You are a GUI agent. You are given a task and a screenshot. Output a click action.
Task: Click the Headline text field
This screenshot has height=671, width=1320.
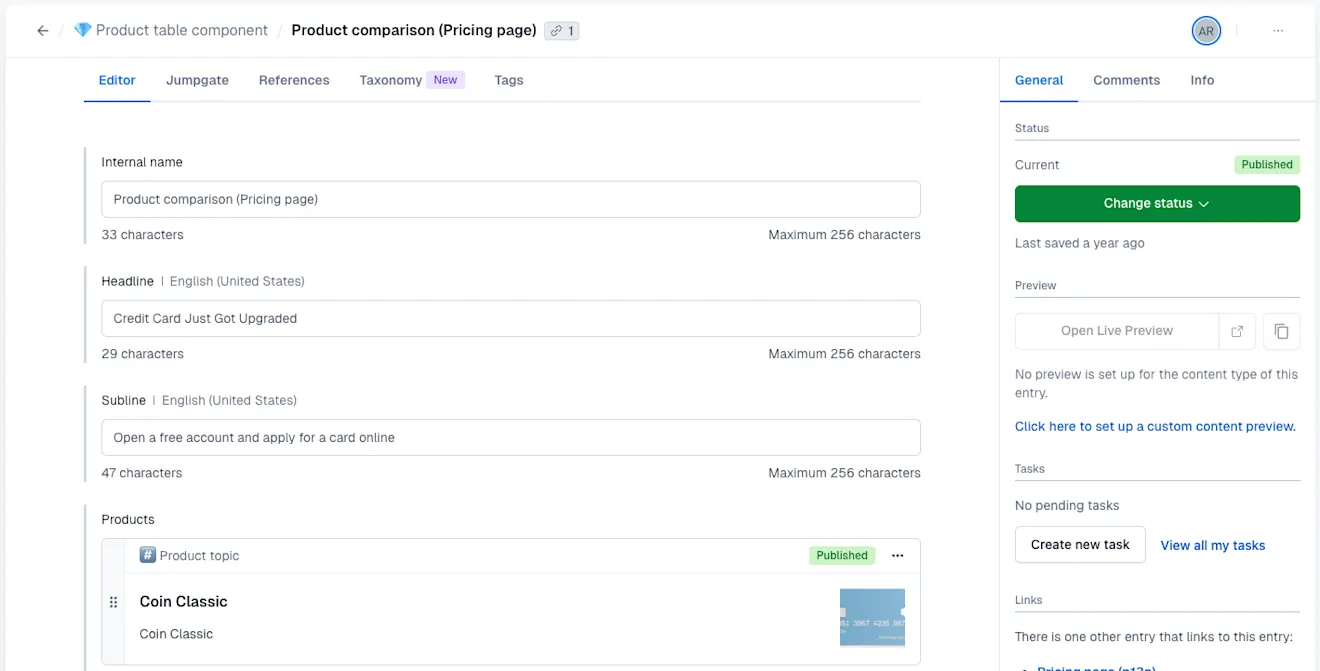511,318
